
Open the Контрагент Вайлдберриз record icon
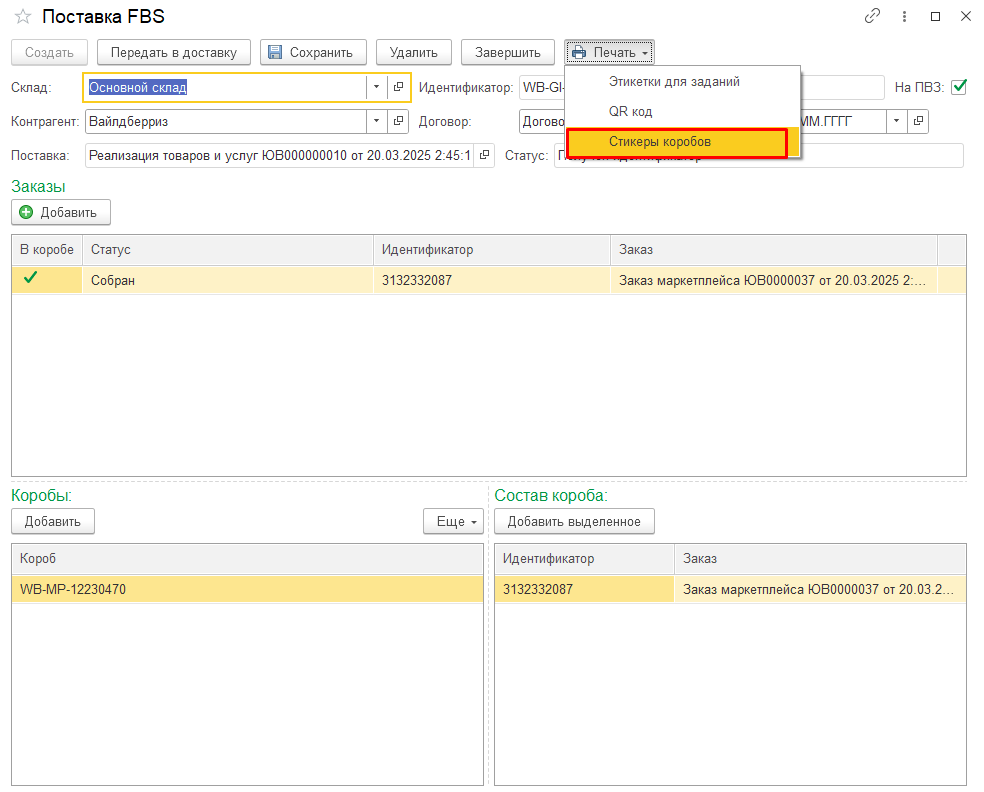click(x=398, y=121)
